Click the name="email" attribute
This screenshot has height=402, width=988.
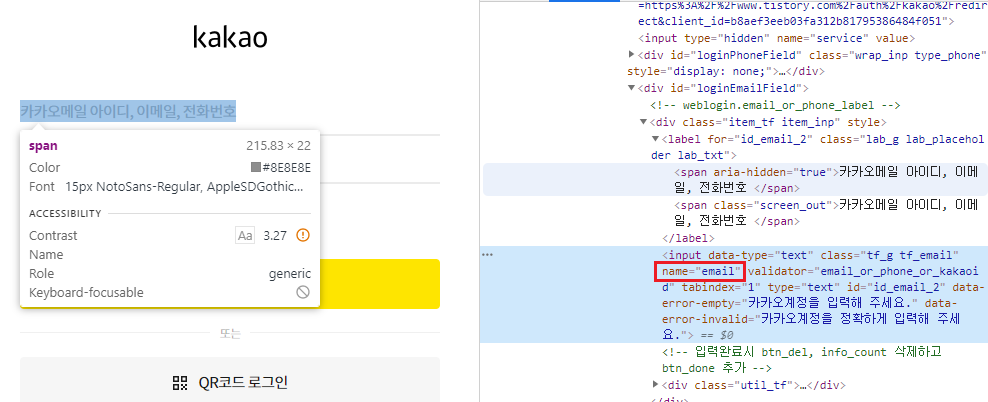700,272
